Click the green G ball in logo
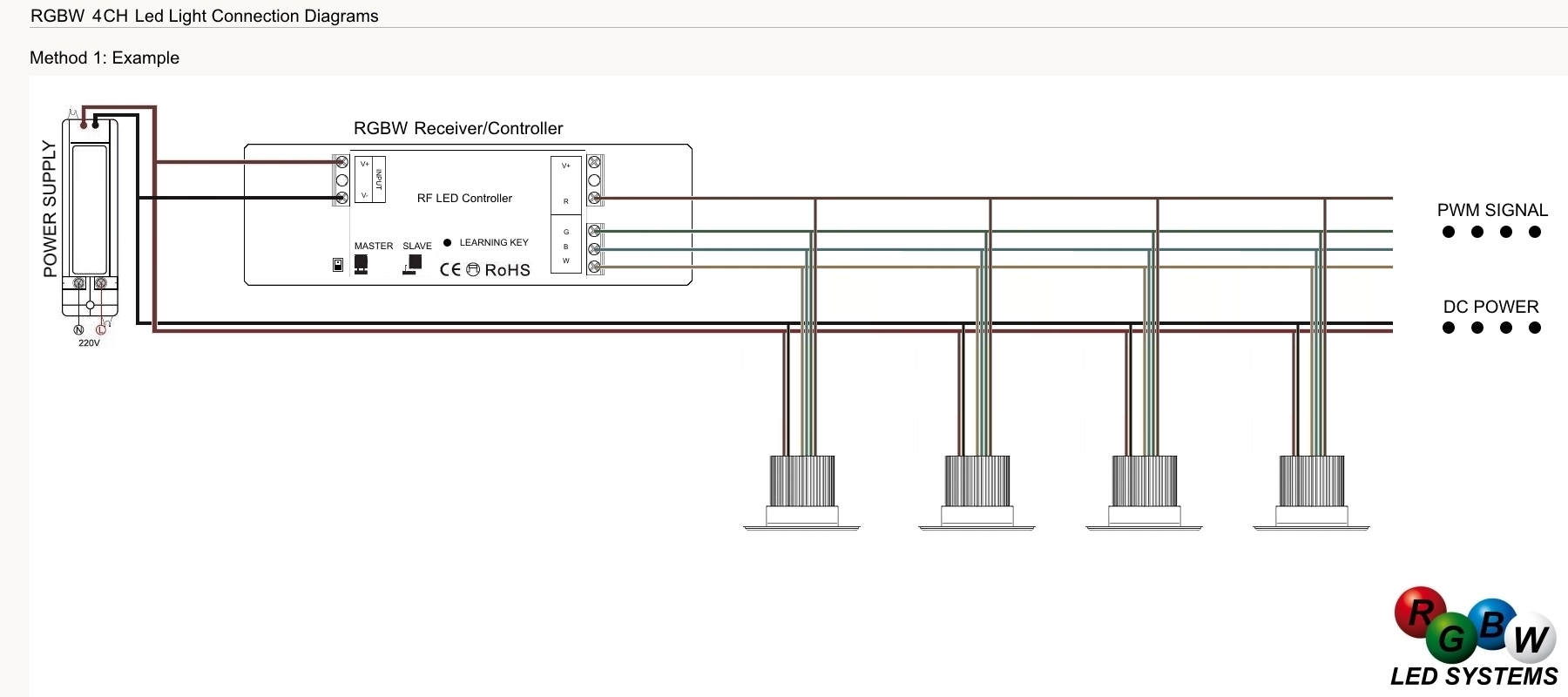The height and width of the screenshot is (697, 1568). pos(1450,639)
